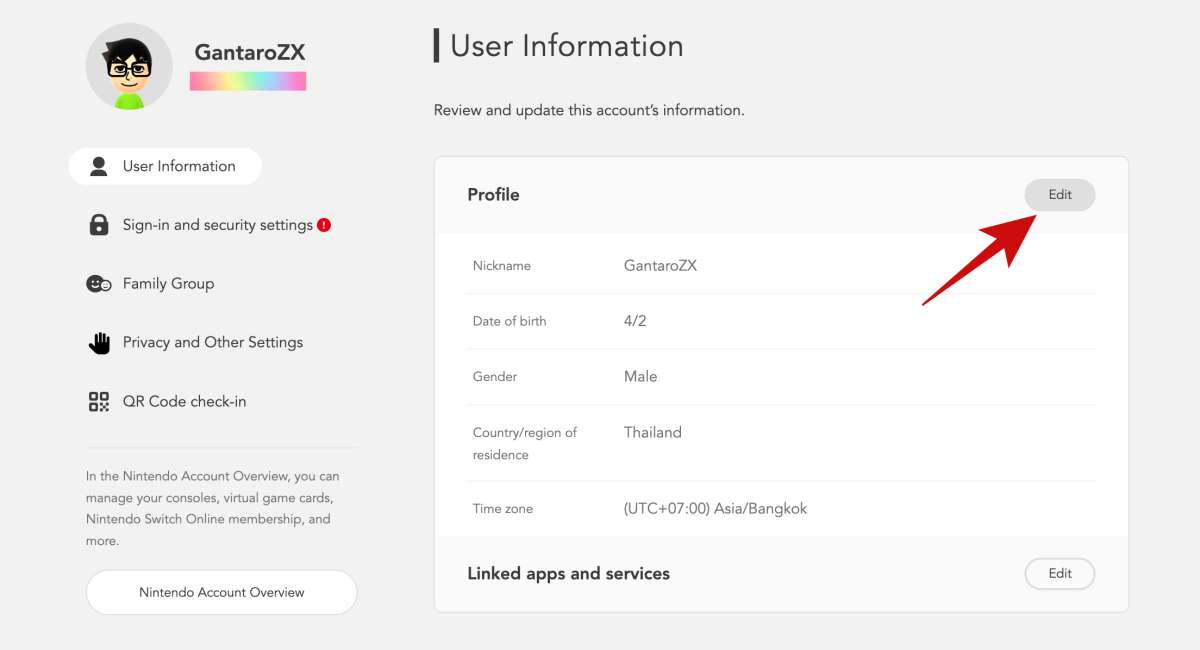Open Sign-in and security settings
This screenshot has height=650, width=1200.
(x=217, y=225)
